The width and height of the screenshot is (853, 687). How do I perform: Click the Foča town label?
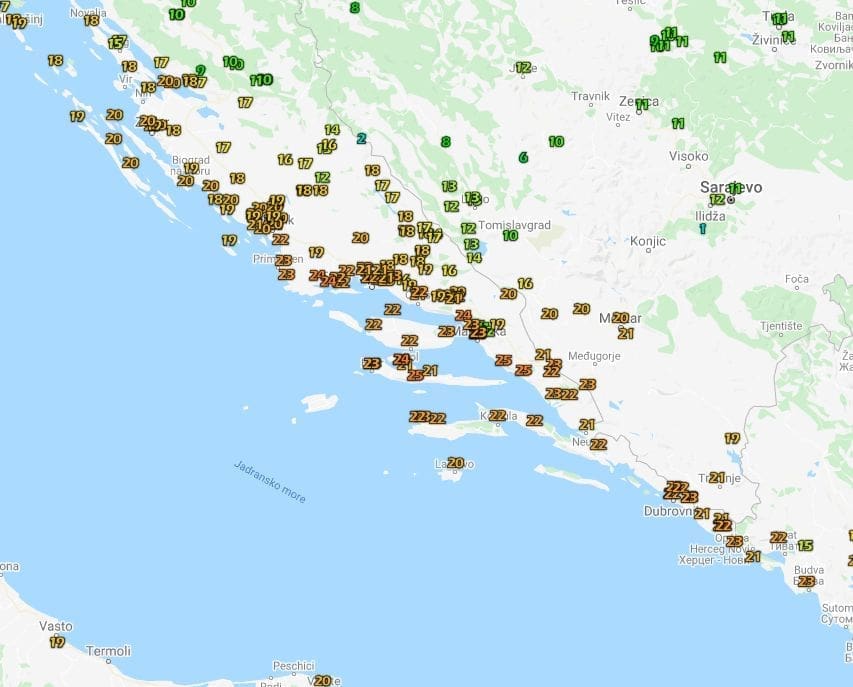tap(797, 279)
